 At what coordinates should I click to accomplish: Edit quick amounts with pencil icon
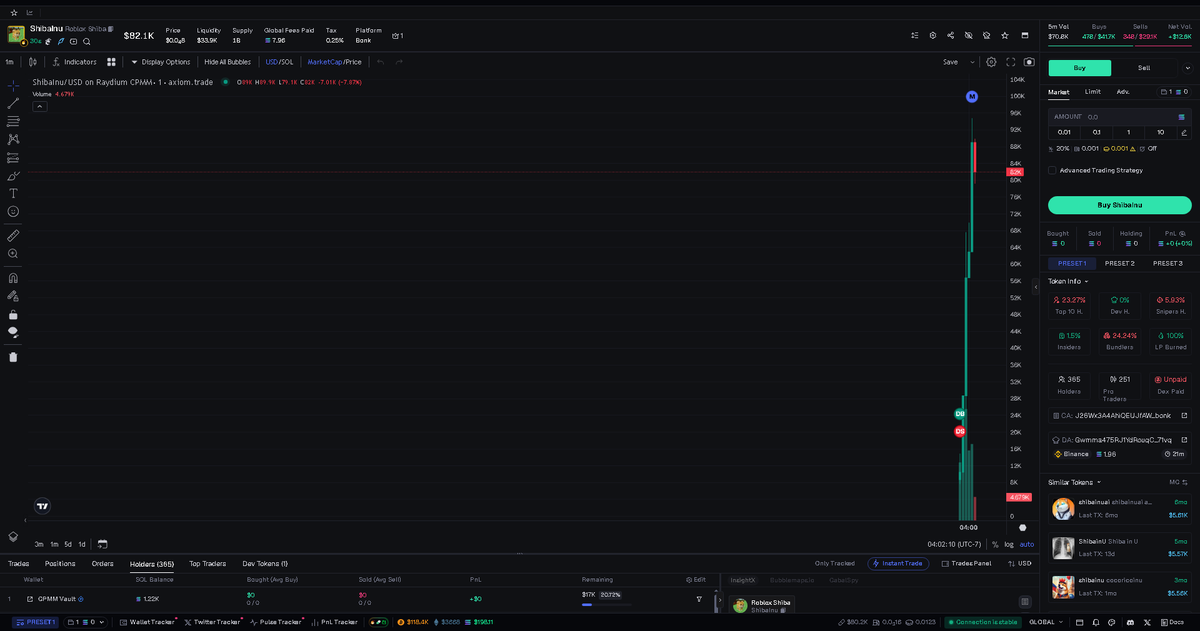[x=1184, y=132]
